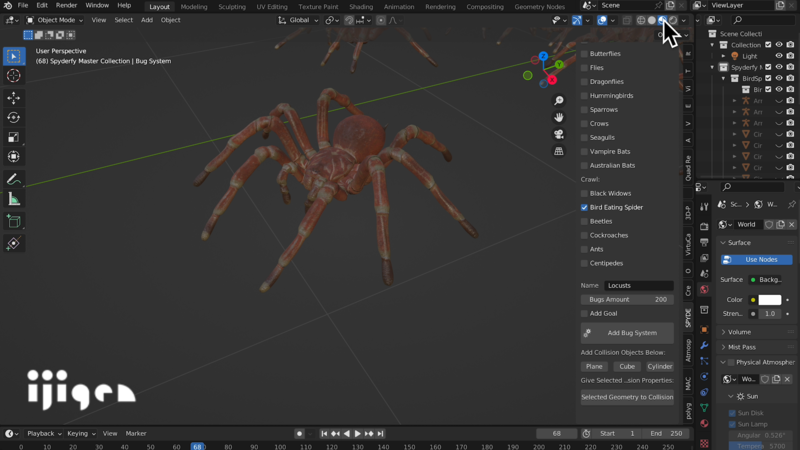
Task: Adjust the Bugs Amount slider
Action: point(627,299)
